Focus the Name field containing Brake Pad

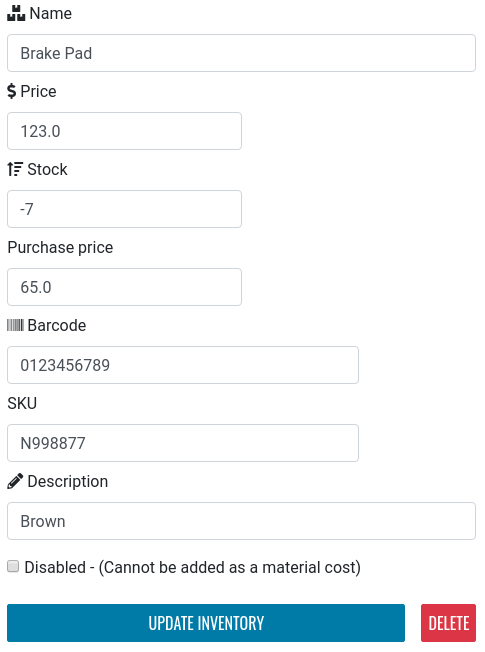pyautogui.click(x=241, y=53)
